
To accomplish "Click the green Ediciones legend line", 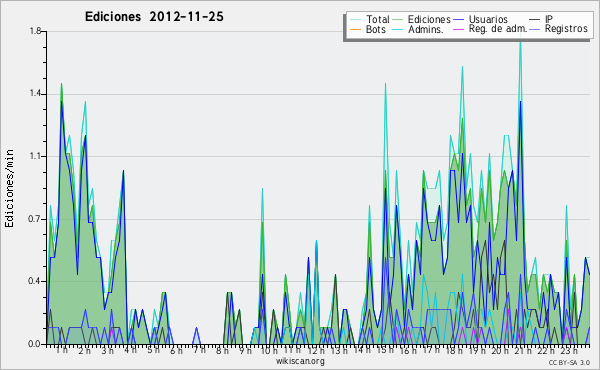I will click(x=398, y=20).
